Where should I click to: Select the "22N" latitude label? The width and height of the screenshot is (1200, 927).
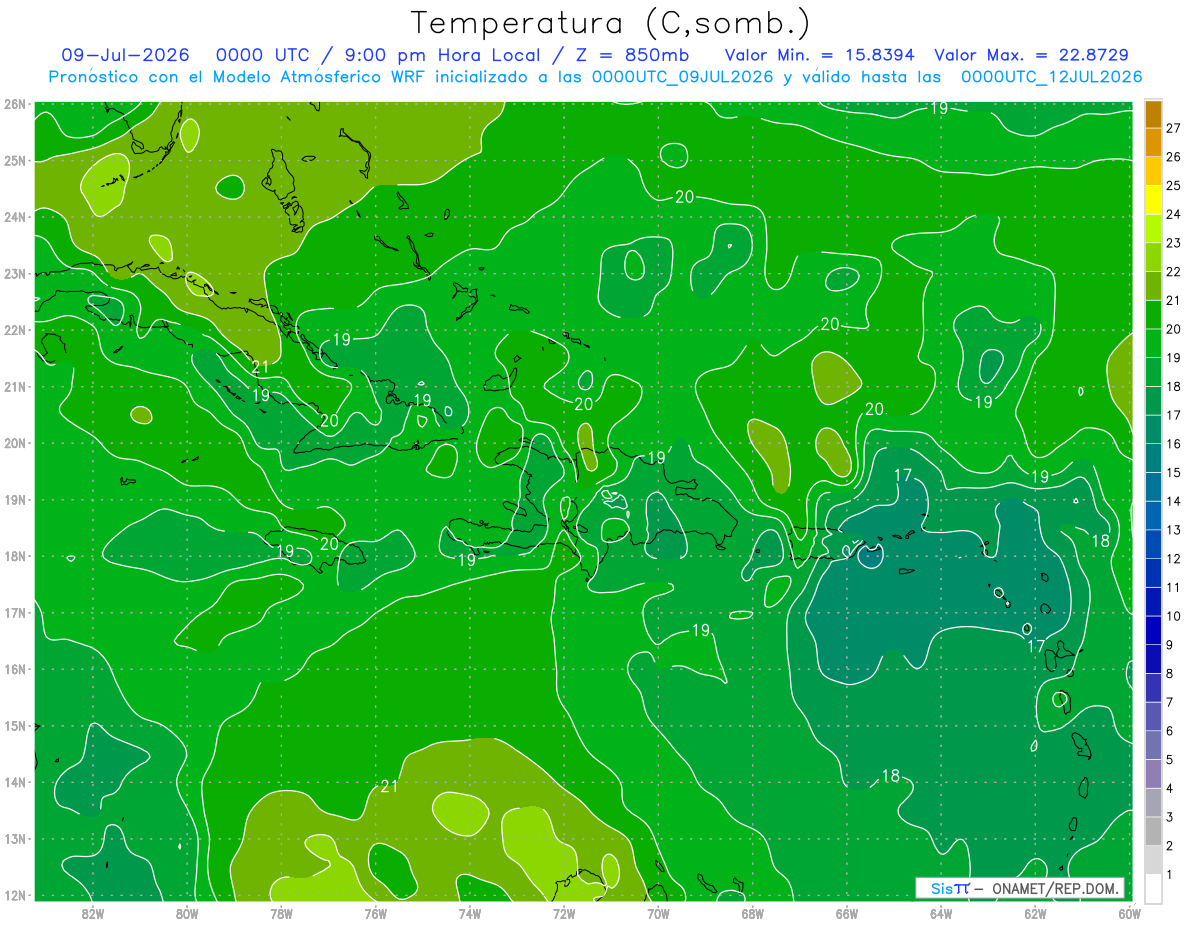click(14, 330)
